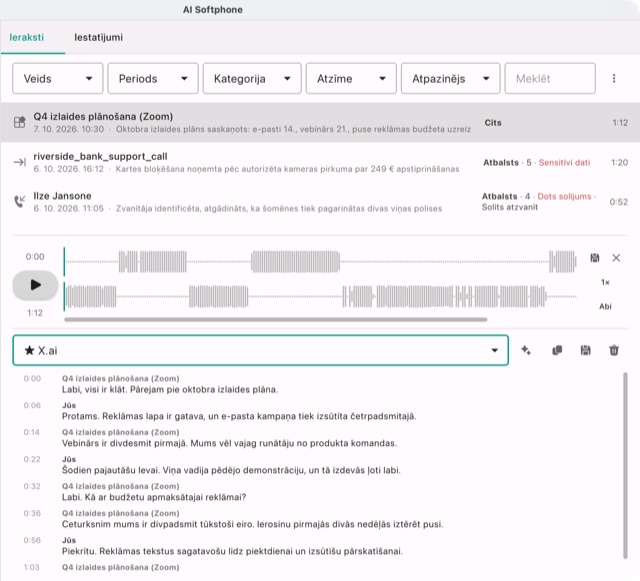Click the transcript vertical scrollbar

point(625,465)
